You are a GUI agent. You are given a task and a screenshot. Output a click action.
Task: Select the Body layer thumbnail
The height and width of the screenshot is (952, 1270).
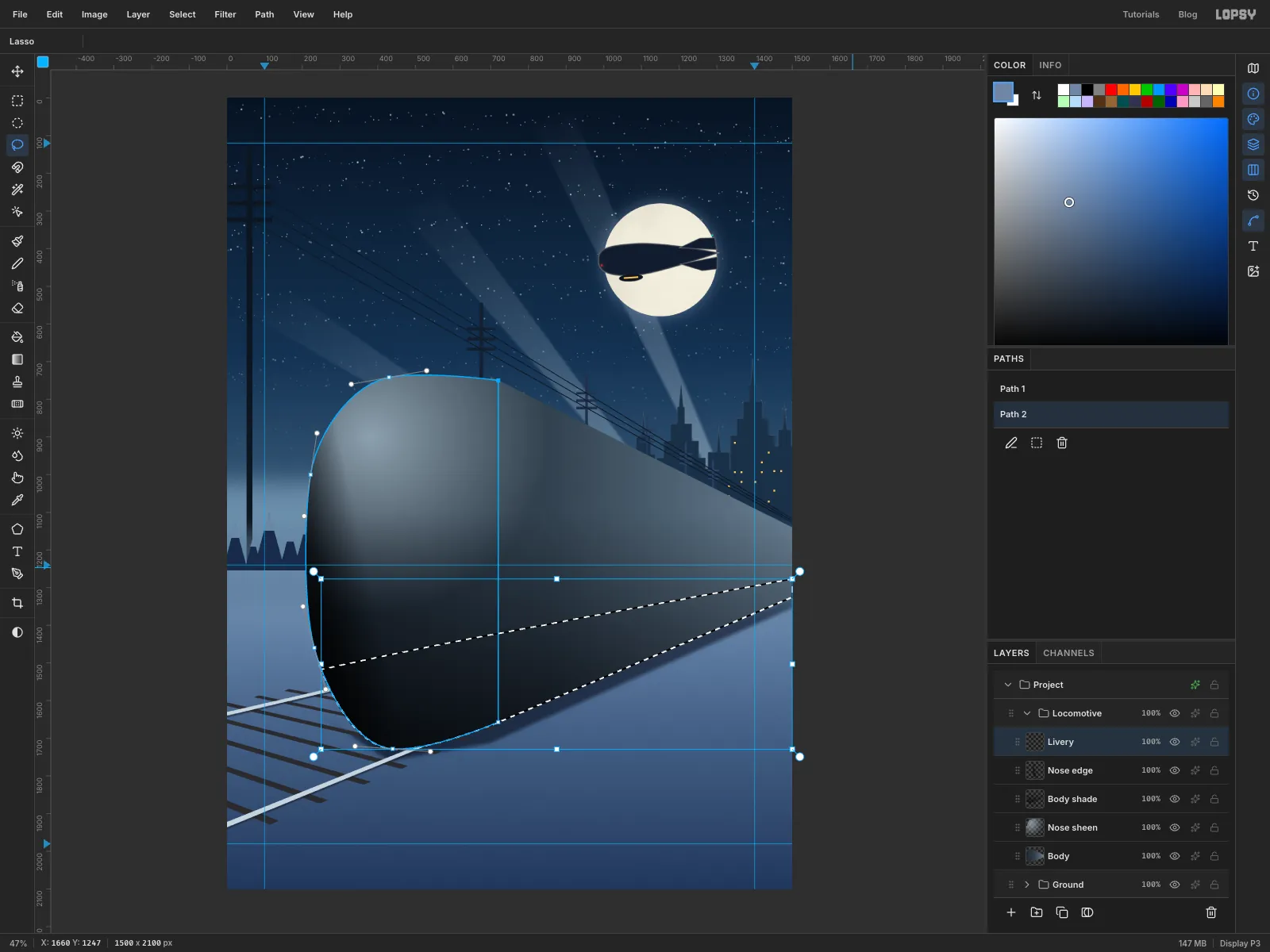[x=1035, y=856]
